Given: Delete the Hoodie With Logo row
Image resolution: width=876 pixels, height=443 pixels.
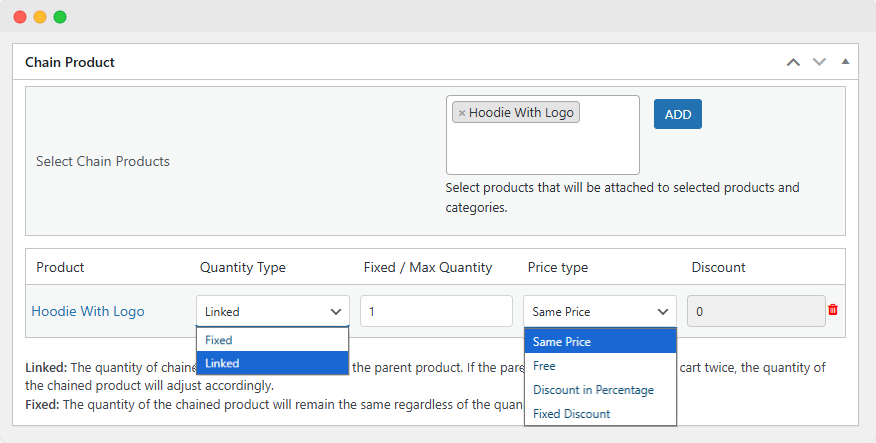Looking at the screenshot, I should coord(833,310).
